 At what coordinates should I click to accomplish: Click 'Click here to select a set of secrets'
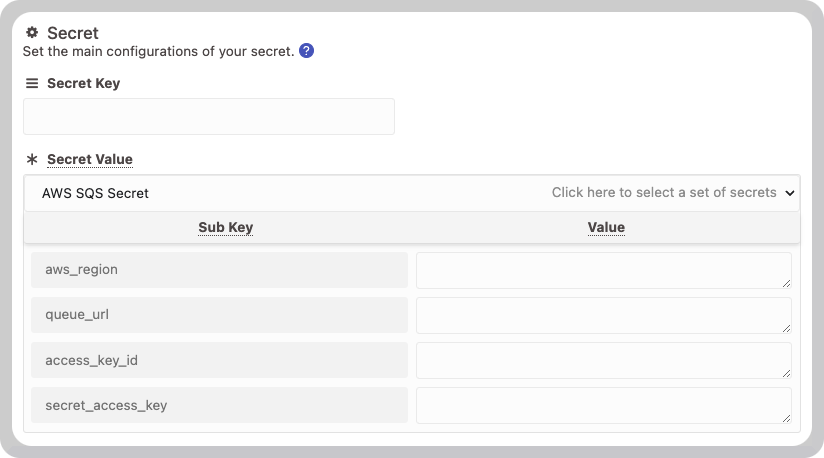click(664, 193)
